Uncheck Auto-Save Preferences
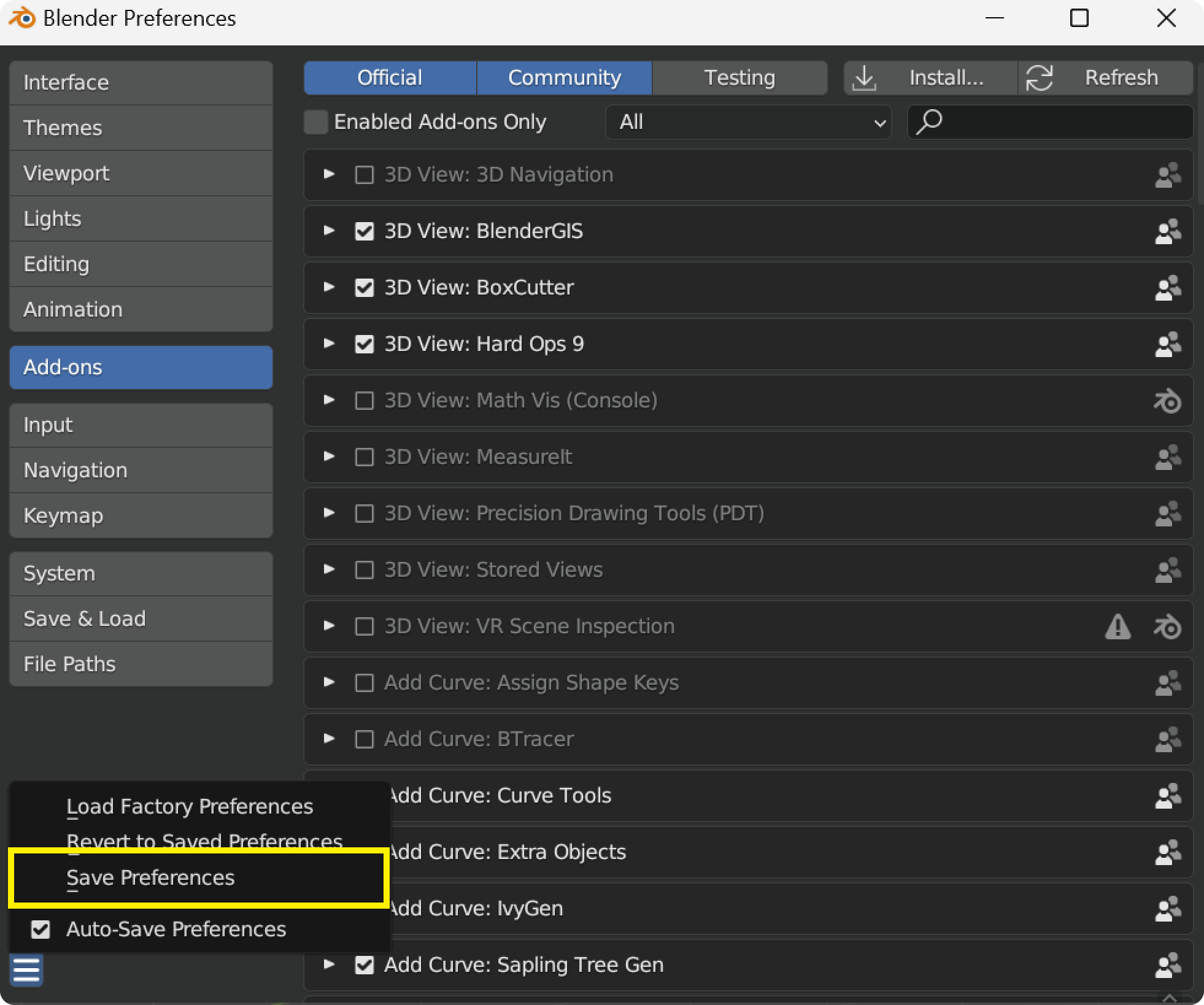 click(x=41, y=929)
